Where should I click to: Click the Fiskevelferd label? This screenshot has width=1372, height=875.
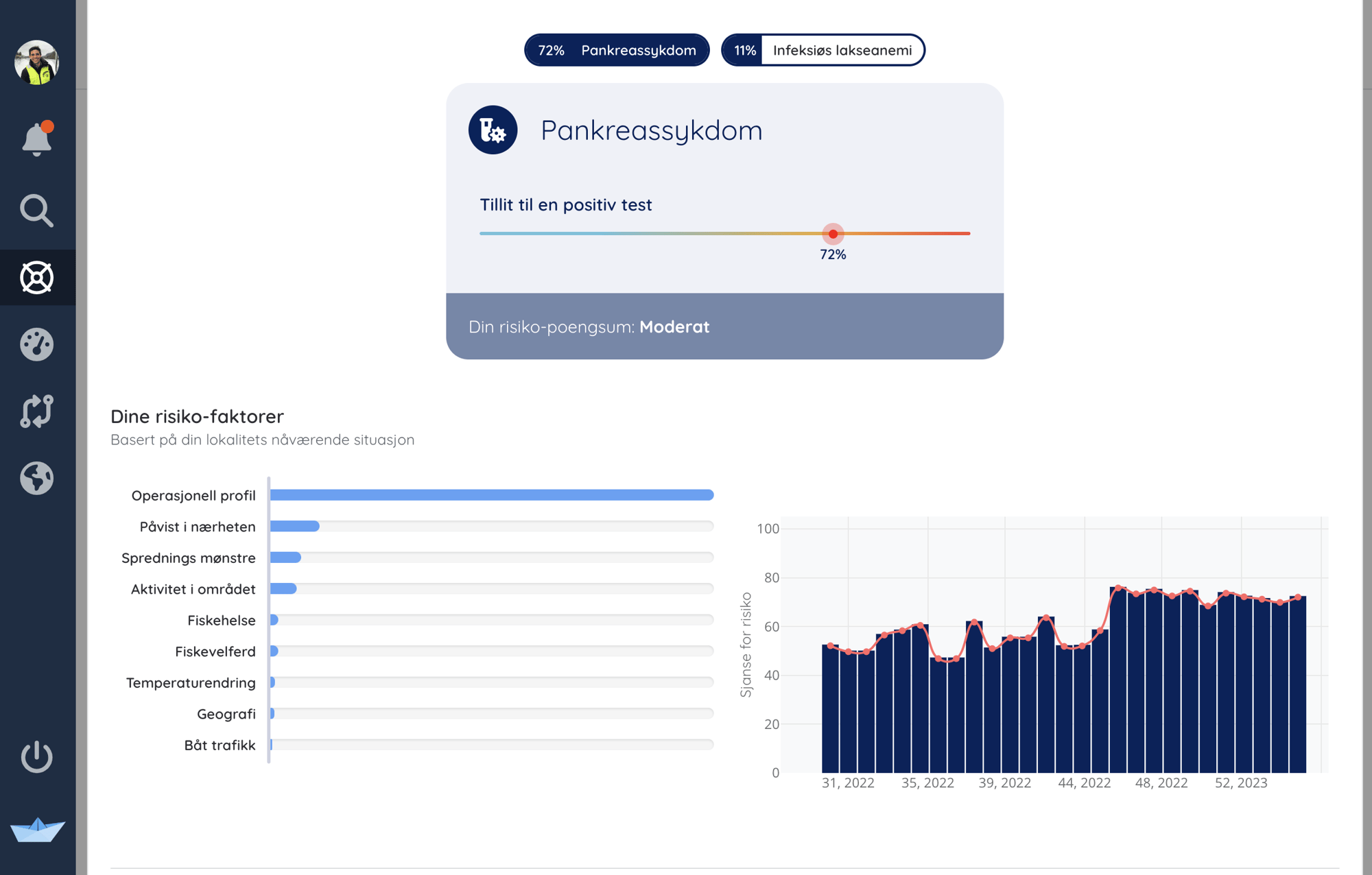pos(215,651)
